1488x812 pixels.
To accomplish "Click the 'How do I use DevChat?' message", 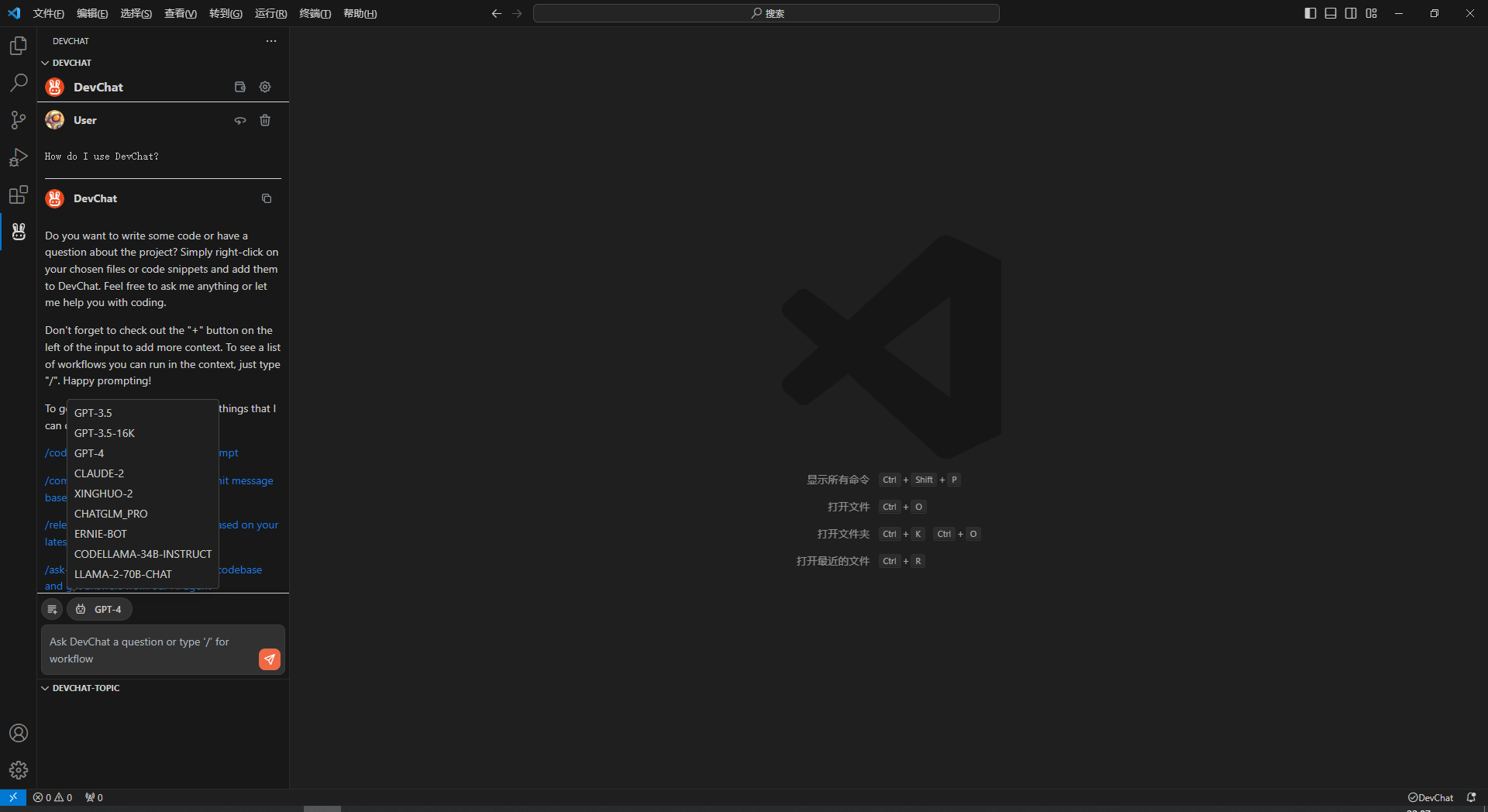I will (x=102, y=157).
